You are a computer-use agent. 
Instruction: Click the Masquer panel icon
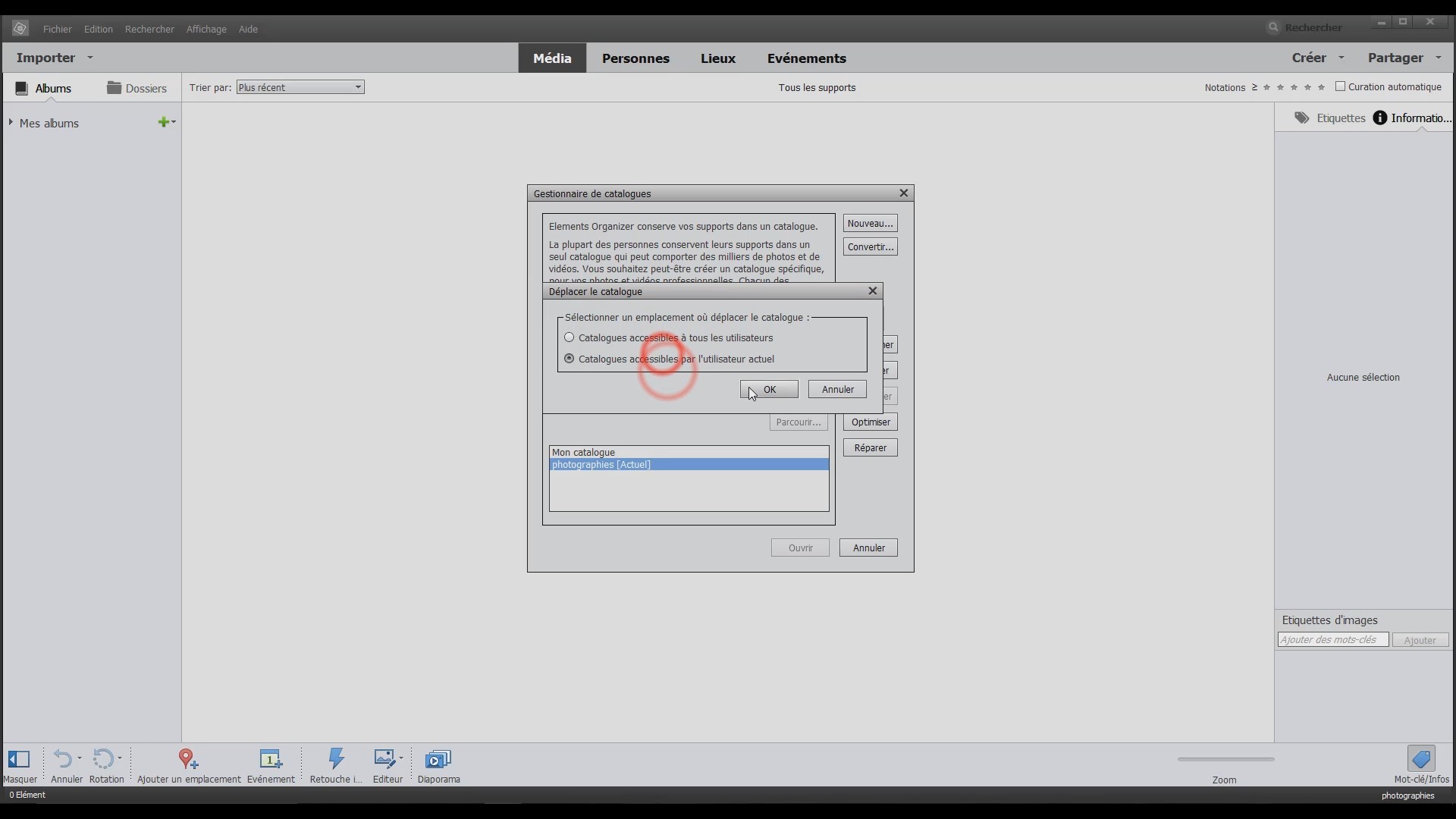pyautogui.click(x=19, y=759)
